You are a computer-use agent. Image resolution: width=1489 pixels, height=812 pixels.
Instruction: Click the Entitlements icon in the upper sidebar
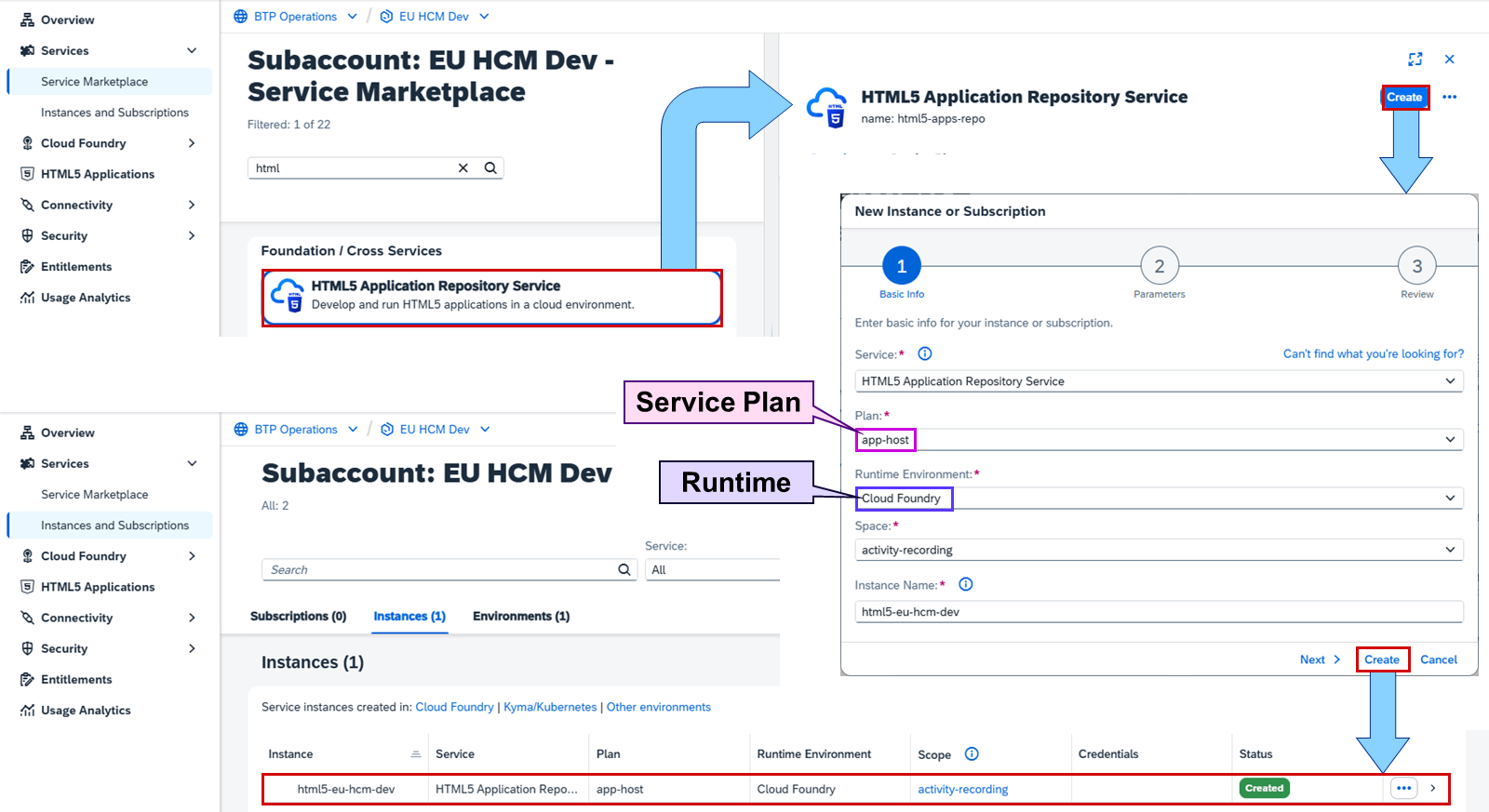click(x=27, y=267)
